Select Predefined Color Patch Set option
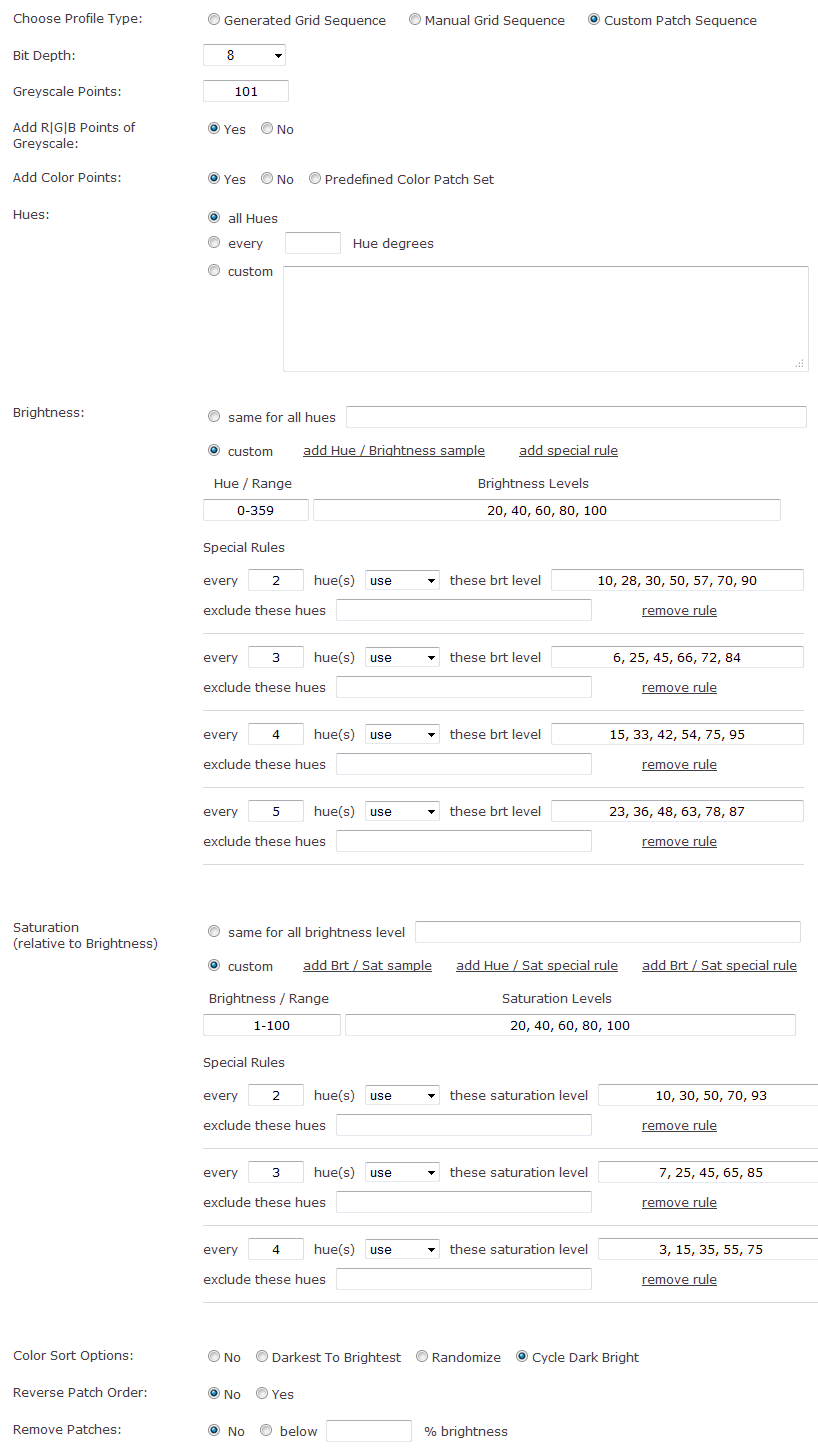The height and width of the screenshot is (1452, 818). [315, 179]
